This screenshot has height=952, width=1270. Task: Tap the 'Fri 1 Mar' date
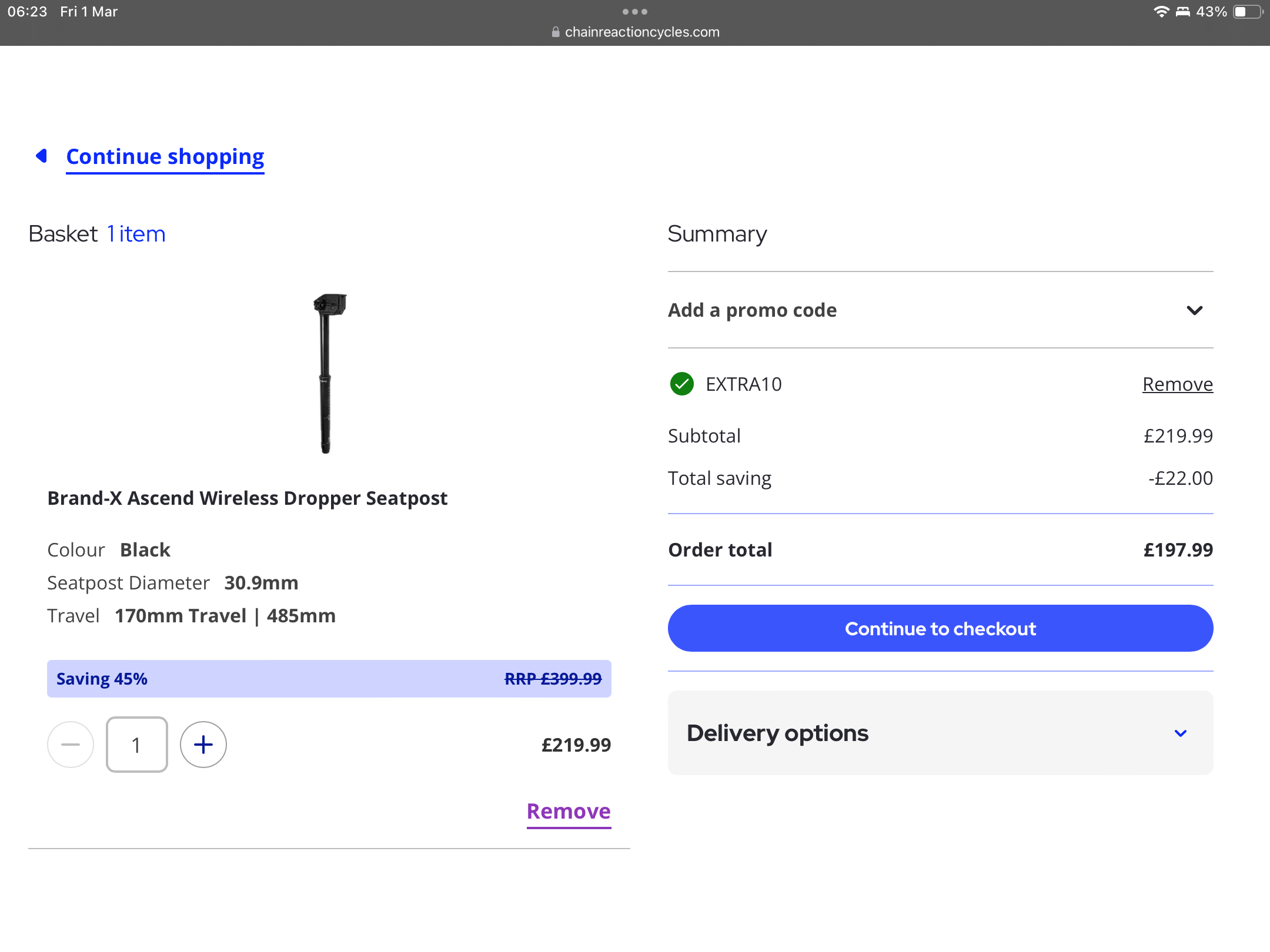89,12
